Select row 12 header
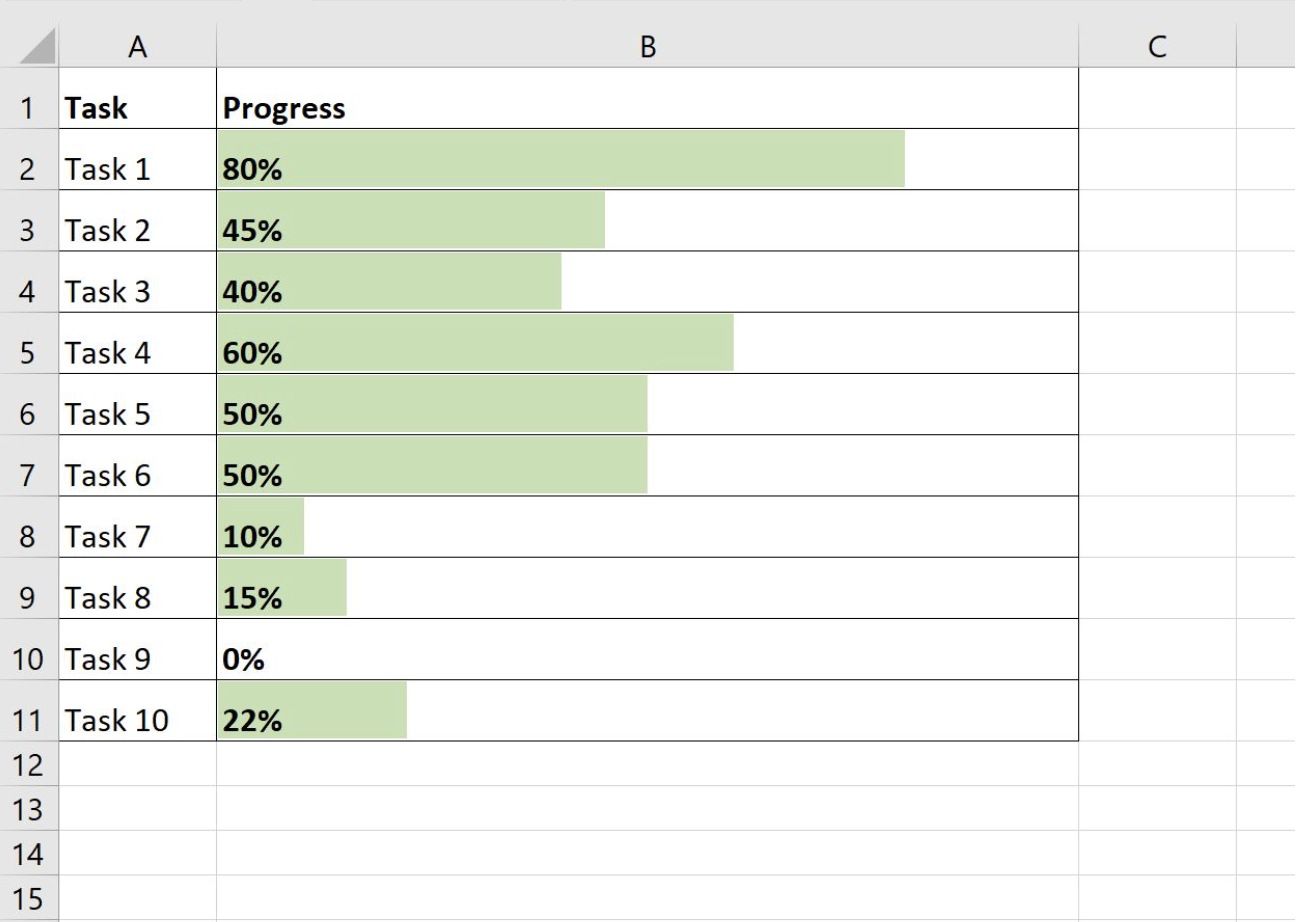Viewport: 1296px width, 922px height. (28, 765)
